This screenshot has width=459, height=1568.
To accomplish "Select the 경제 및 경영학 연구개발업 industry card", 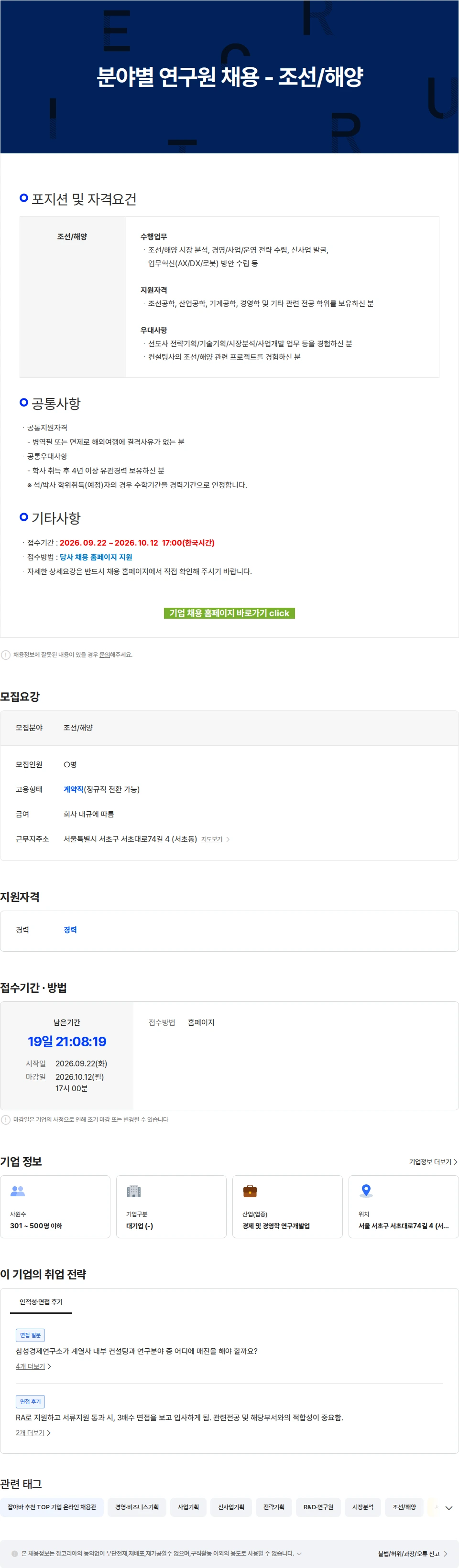I will pyautogui.click(x=288, y=1207).
